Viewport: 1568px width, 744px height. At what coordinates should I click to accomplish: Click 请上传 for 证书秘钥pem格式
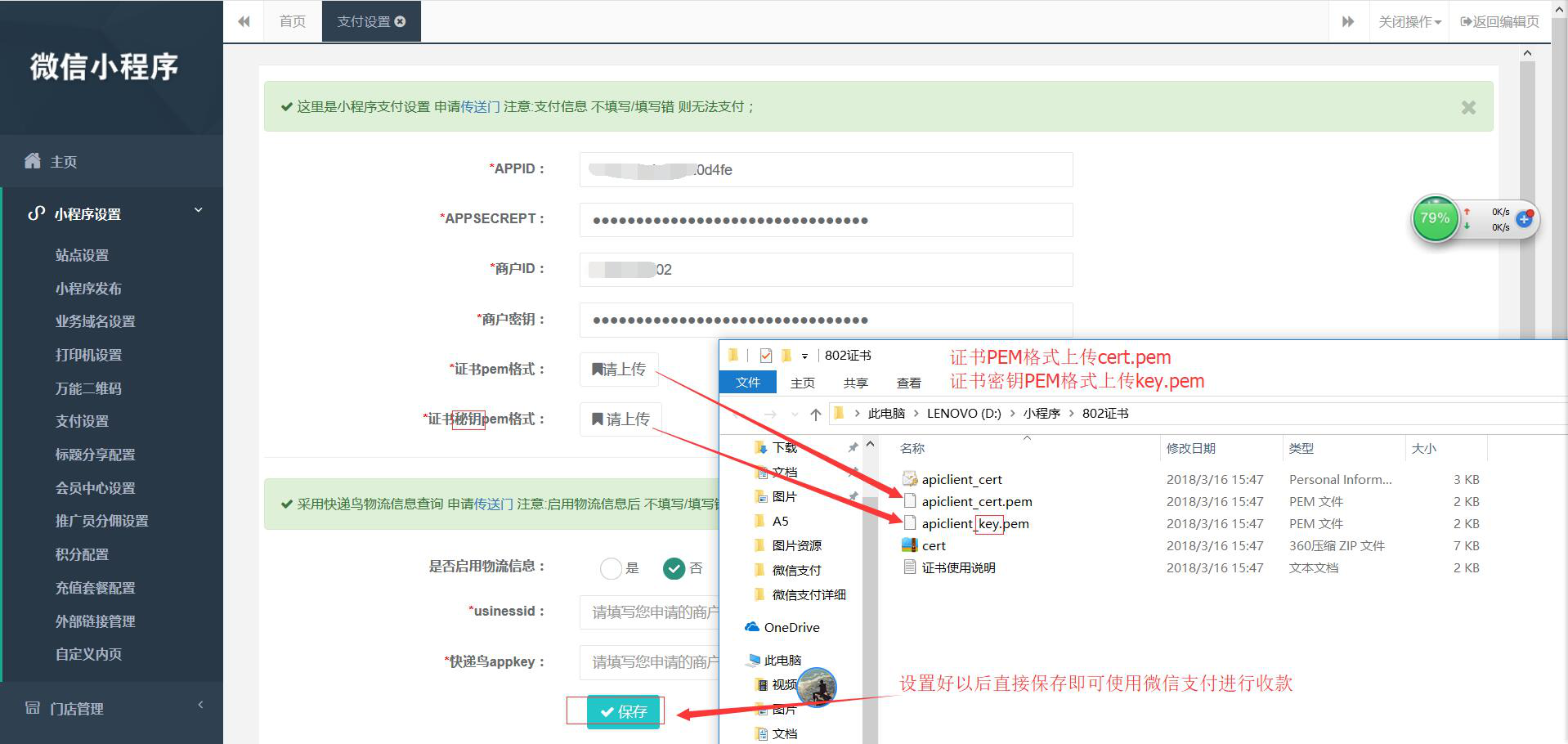coord(620,419)
